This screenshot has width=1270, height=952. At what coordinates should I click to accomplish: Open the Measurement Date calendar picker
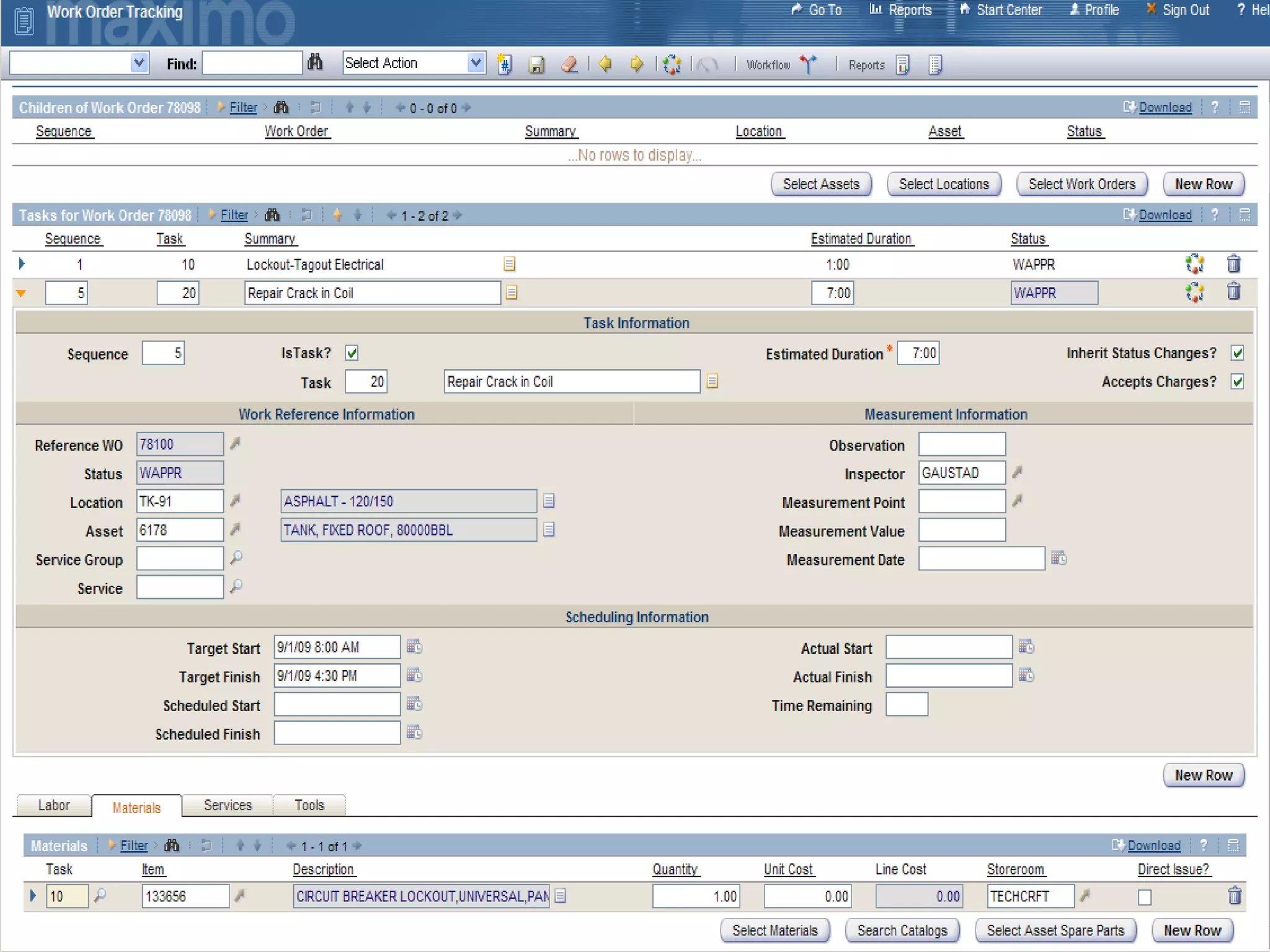point(1059,558)
